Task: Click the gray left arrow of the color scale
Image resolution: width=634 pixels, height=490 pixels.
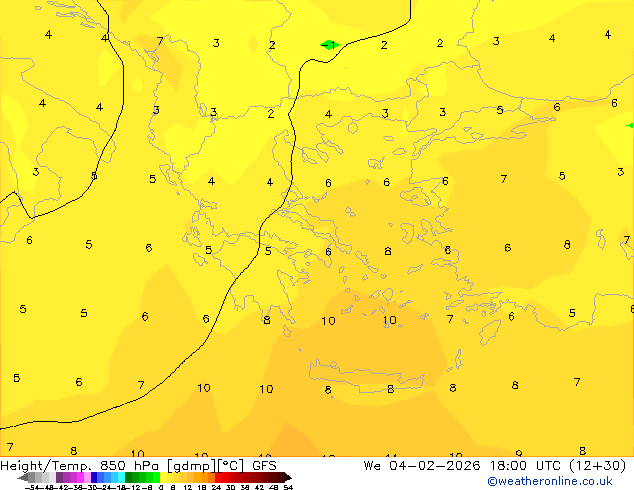Action: [x=23, y=478]
